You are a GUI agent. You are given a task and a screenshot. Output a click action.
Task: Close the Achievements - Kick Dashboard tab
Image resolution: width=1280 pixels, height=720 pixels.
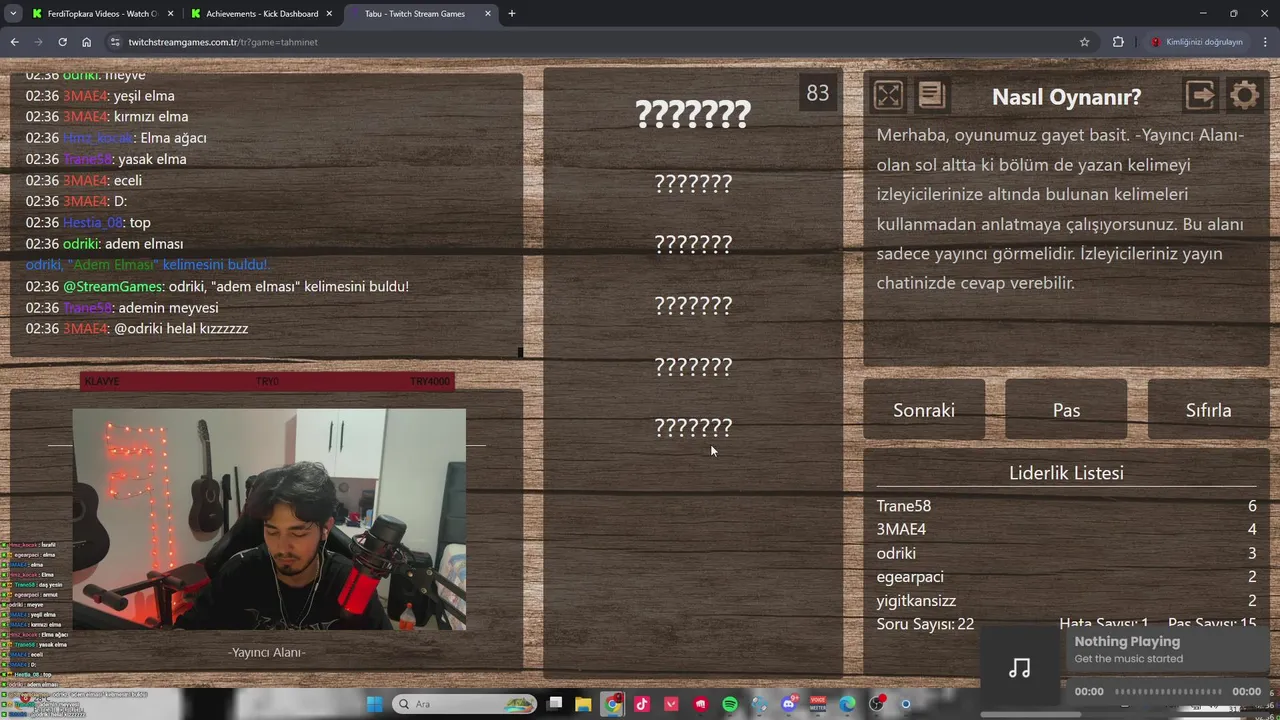click(x=329, y=14)
